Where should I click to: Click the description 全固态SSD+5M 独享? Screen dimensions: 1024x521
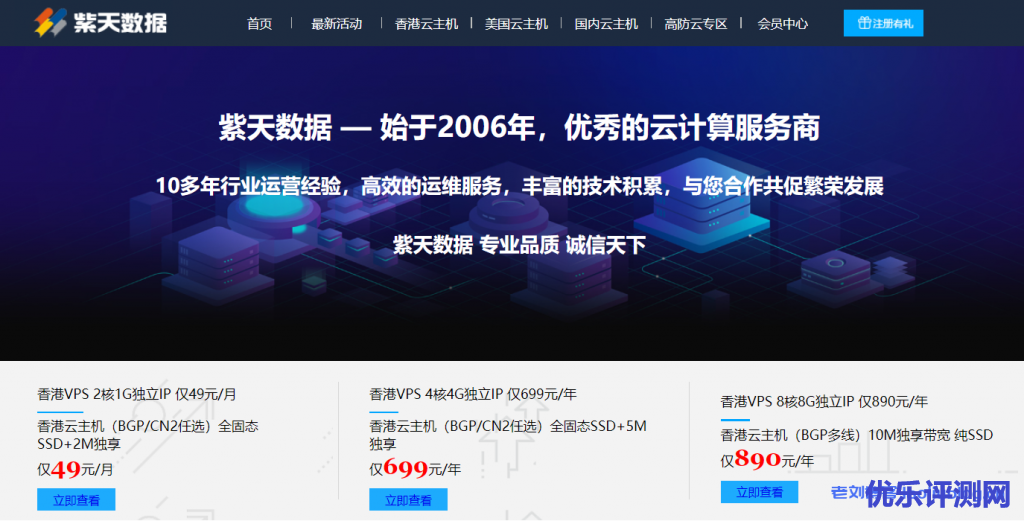click(x=508, y=435)
